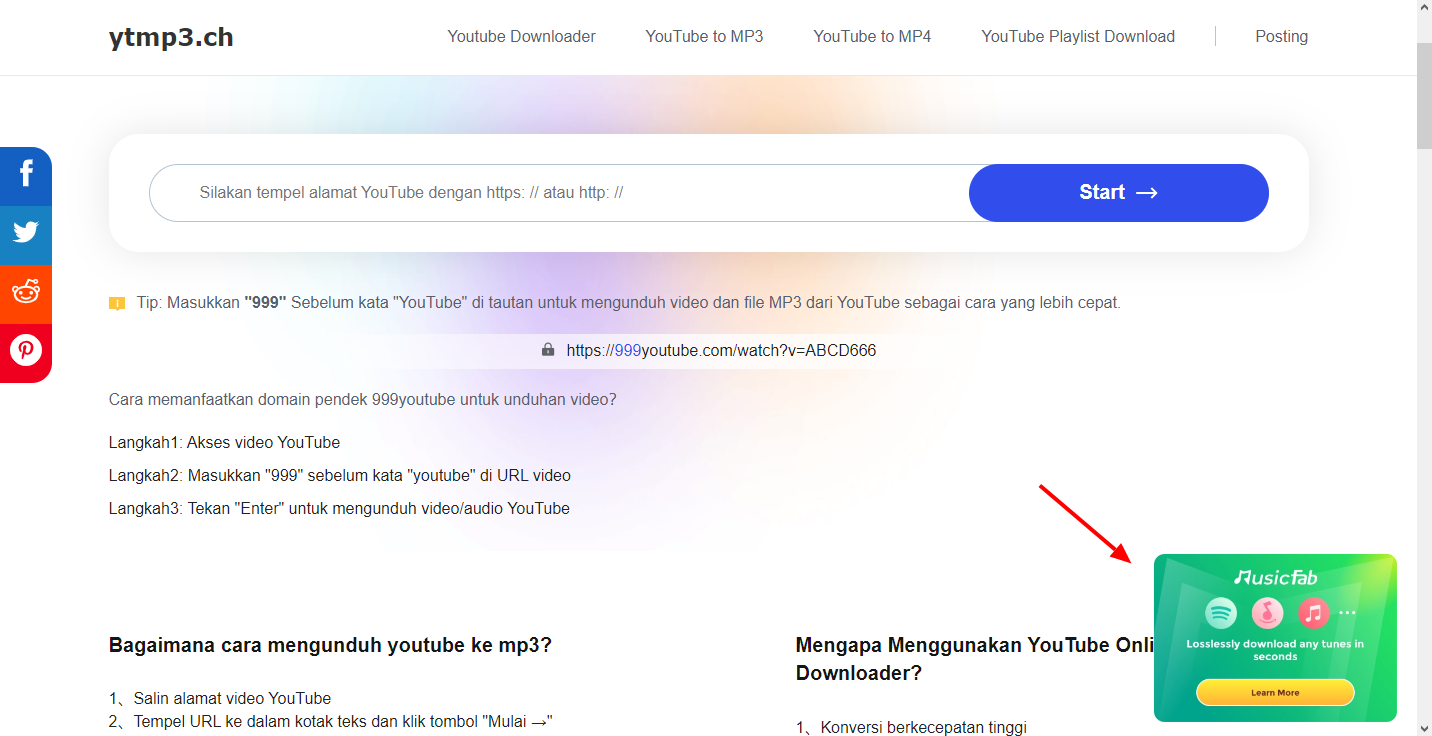Click the Twitter share icon
The image size is (1432, 736).
[x=26, y=234]
